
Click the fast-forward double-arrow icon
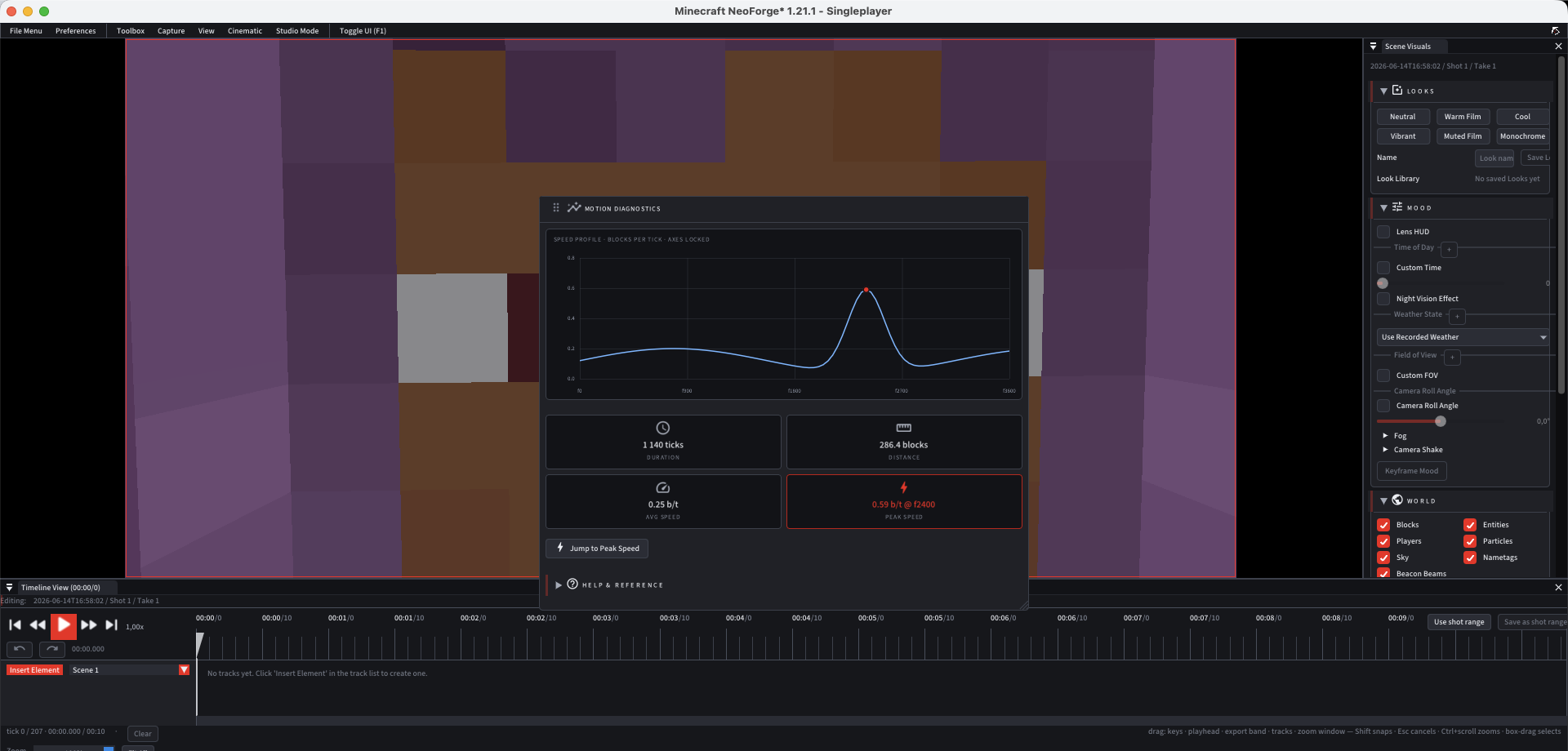coord(88,625)
